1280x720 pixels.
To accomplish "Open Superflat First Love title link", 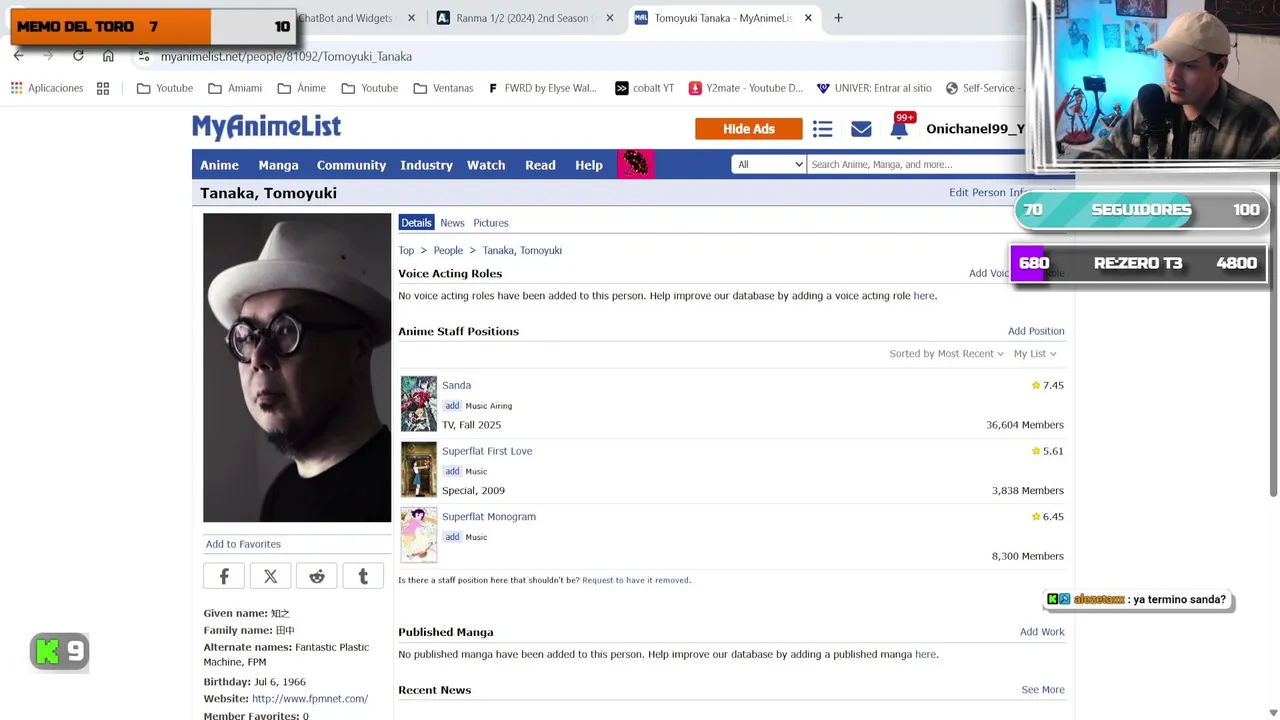I will click(487, 451).
